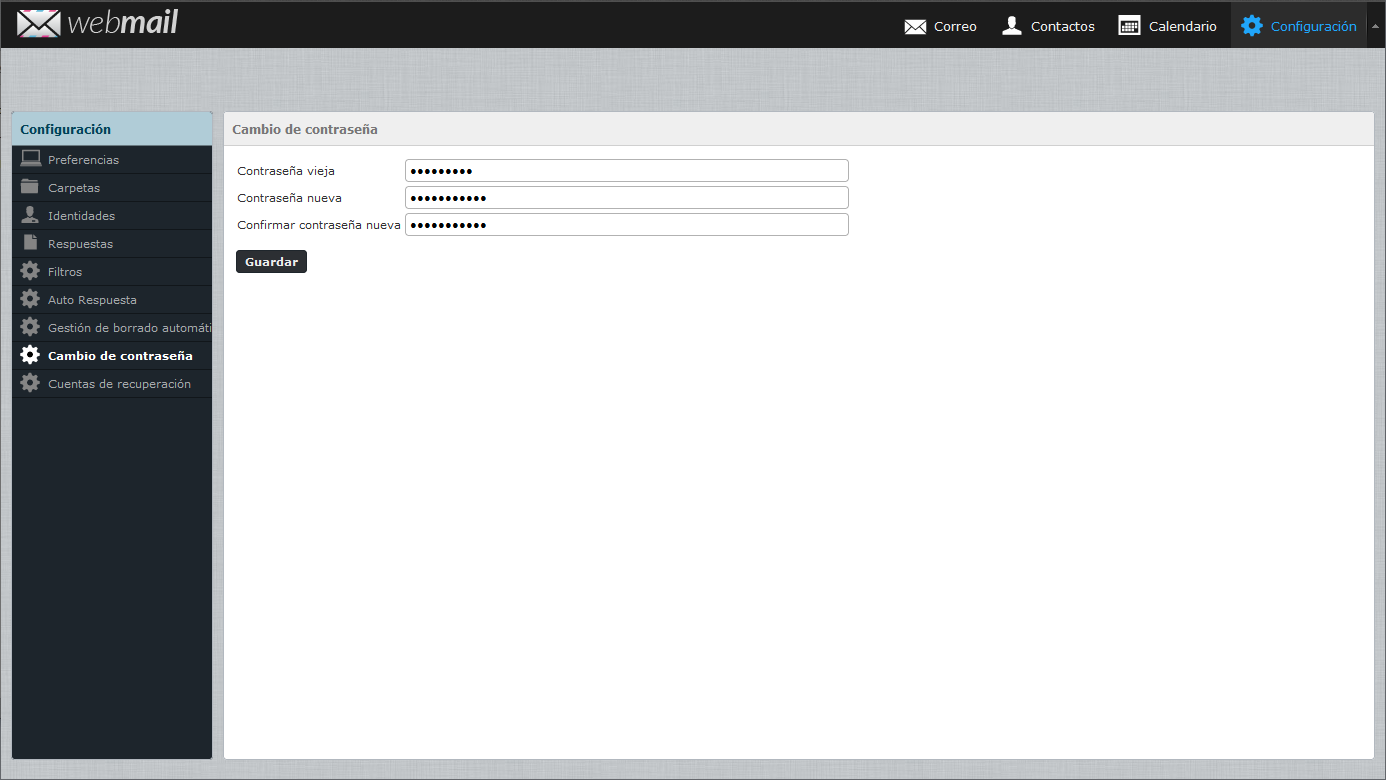Screen dimensions: 1386x780
Task: Open the Correo tab label
Action: [x=955, y=27]
